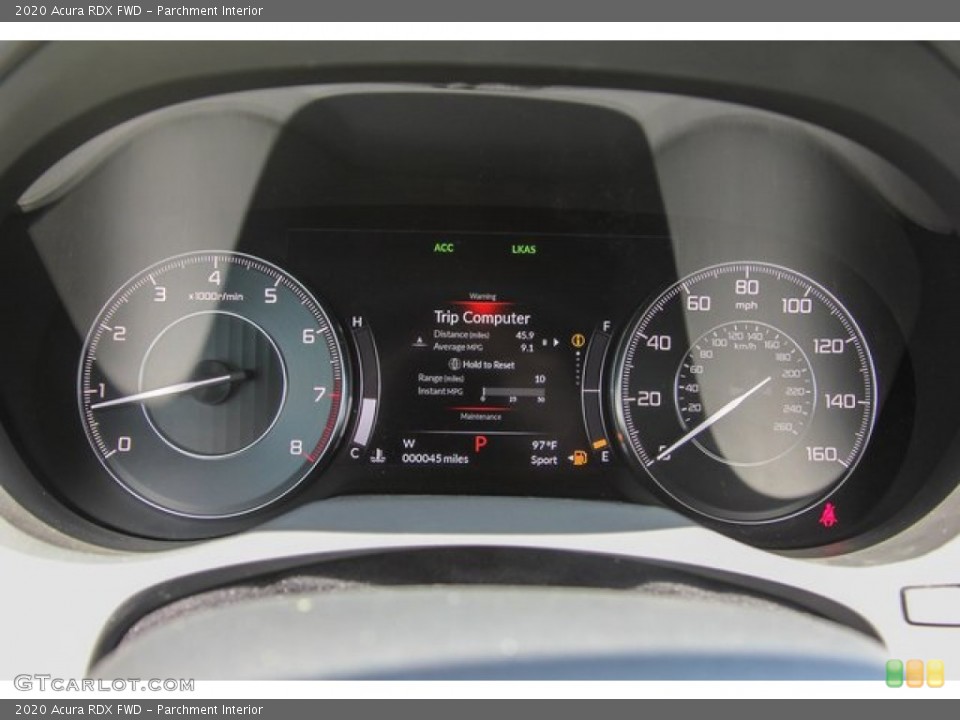The image size is (960, 720).
Task: Click the 000045 miles odometer reading
Action: [x=435, y=459]
